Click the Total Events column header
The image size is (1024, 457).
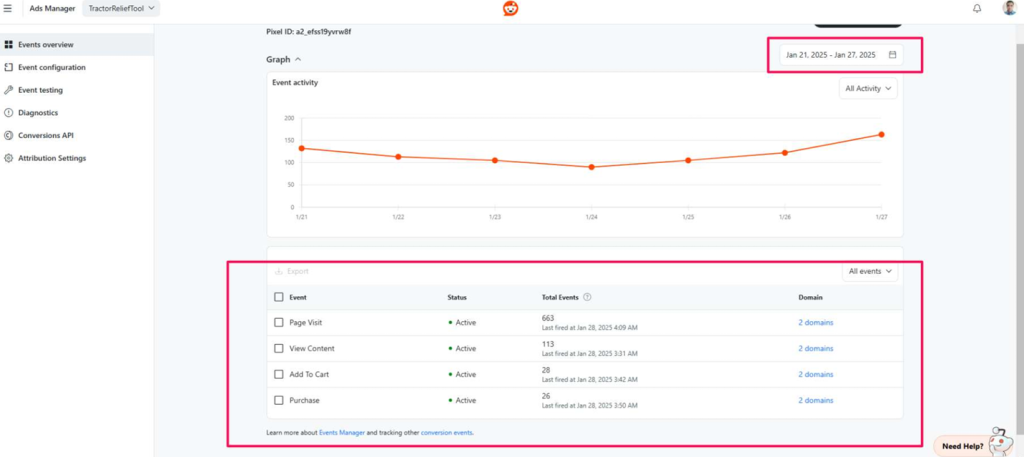point(560,297)
